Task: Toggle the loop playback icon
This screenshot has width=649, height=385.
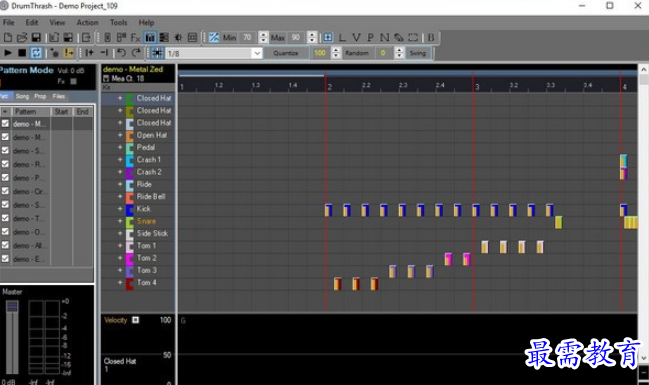Action: coord(36,53)
